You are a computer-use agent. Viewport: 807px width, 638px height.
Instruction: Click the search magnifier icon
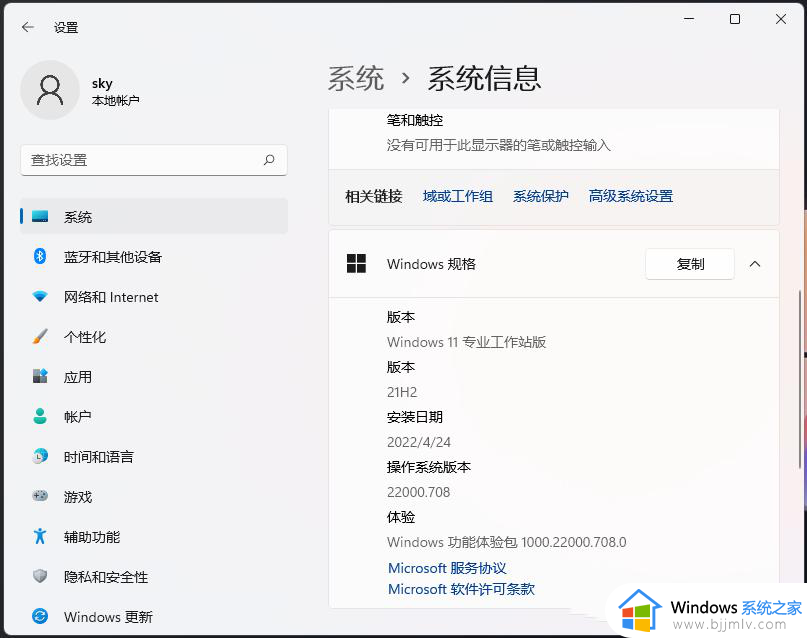point(269,160)
